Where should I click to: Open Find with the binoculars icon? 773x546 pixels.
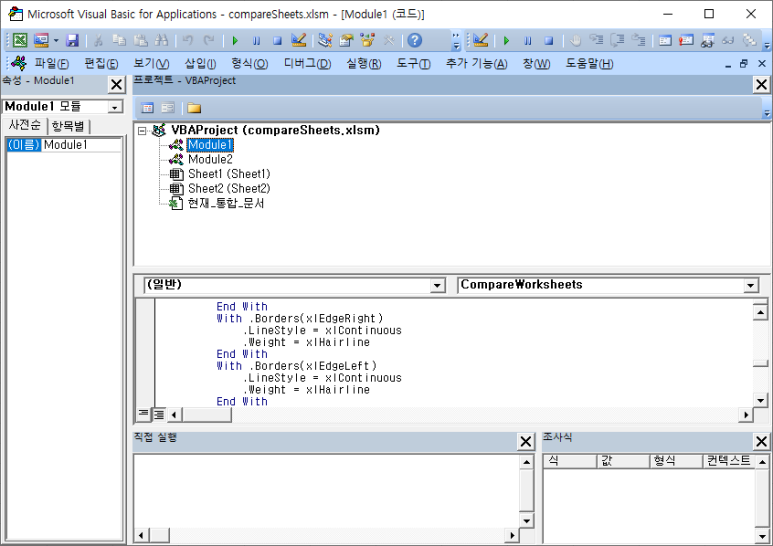(161, 40)
